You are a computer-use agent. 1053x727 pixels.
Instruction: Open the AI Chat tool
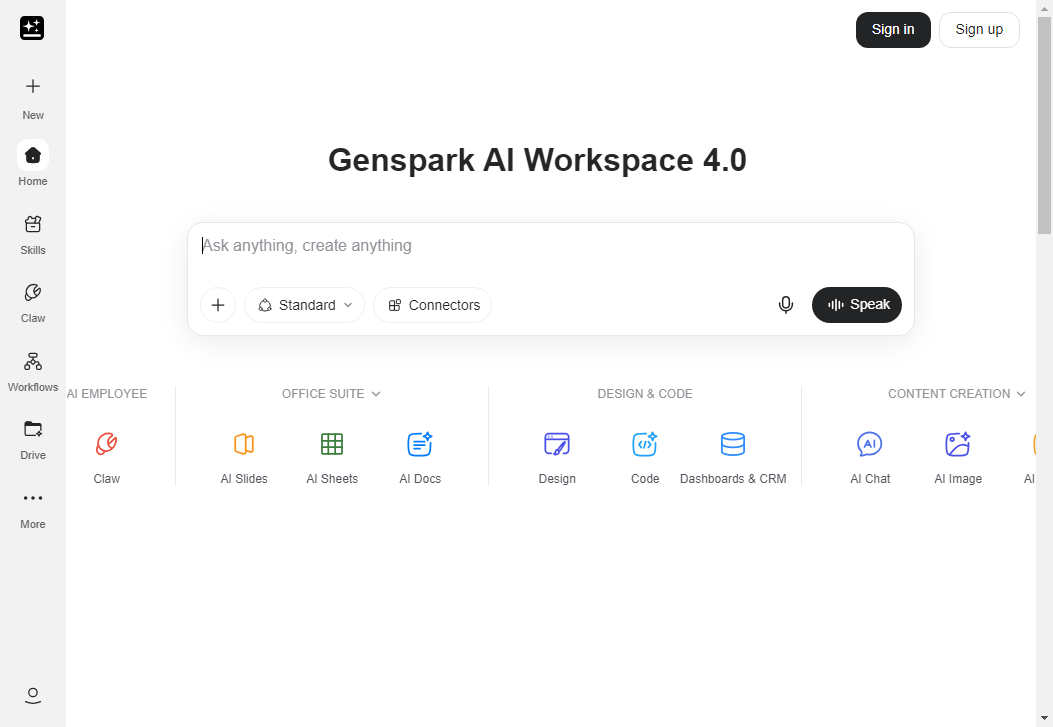point(870,458)
